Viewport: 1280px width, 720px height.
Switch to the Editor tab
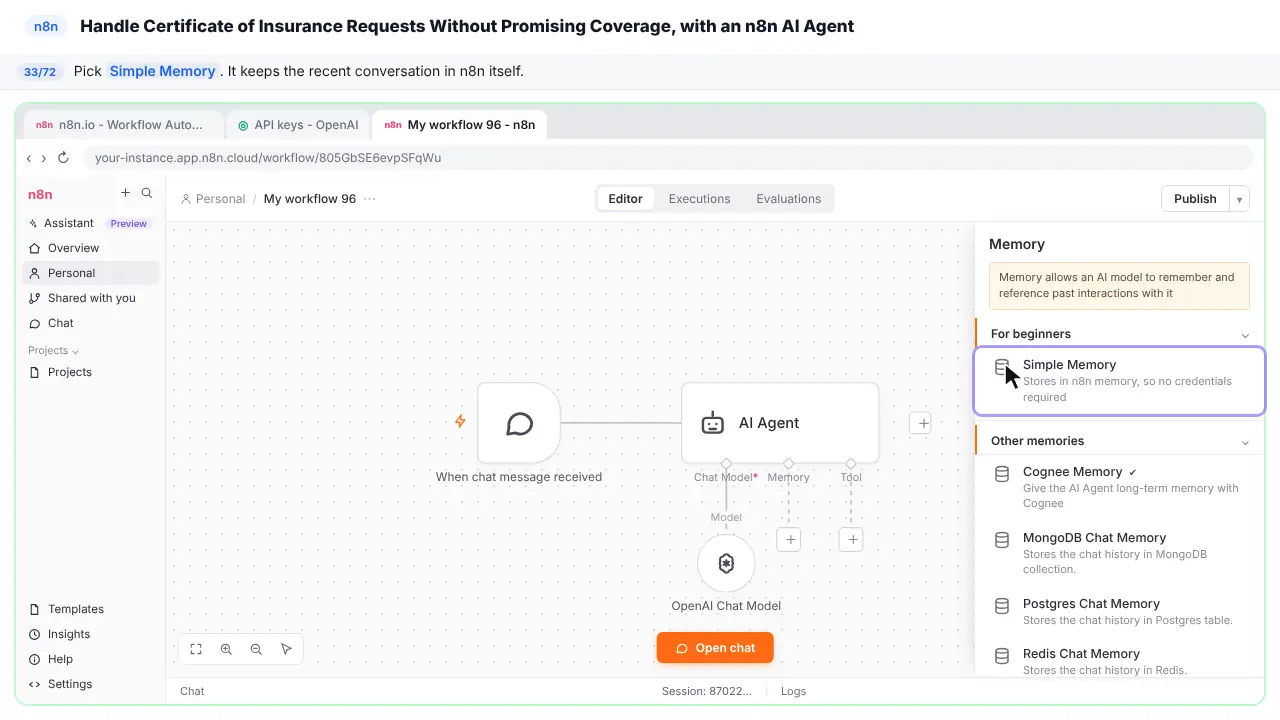625,199
